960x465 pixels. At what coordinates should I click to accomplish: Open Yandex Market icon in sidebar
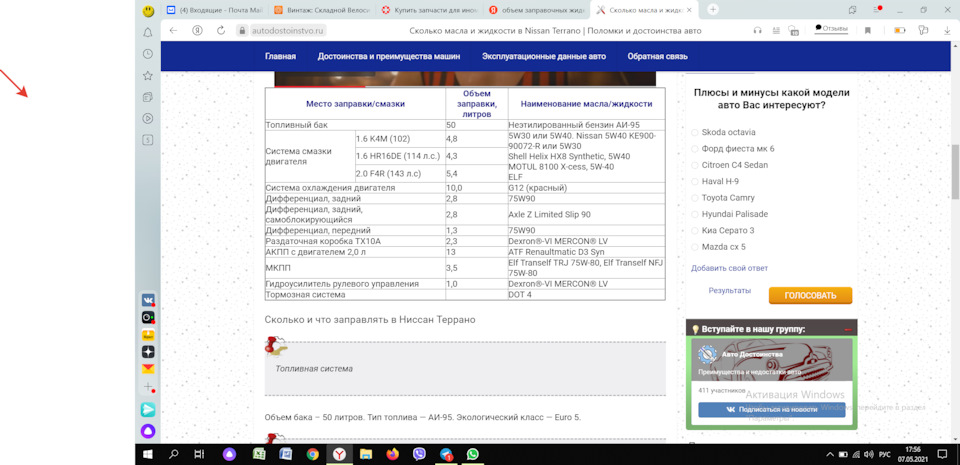148,335
